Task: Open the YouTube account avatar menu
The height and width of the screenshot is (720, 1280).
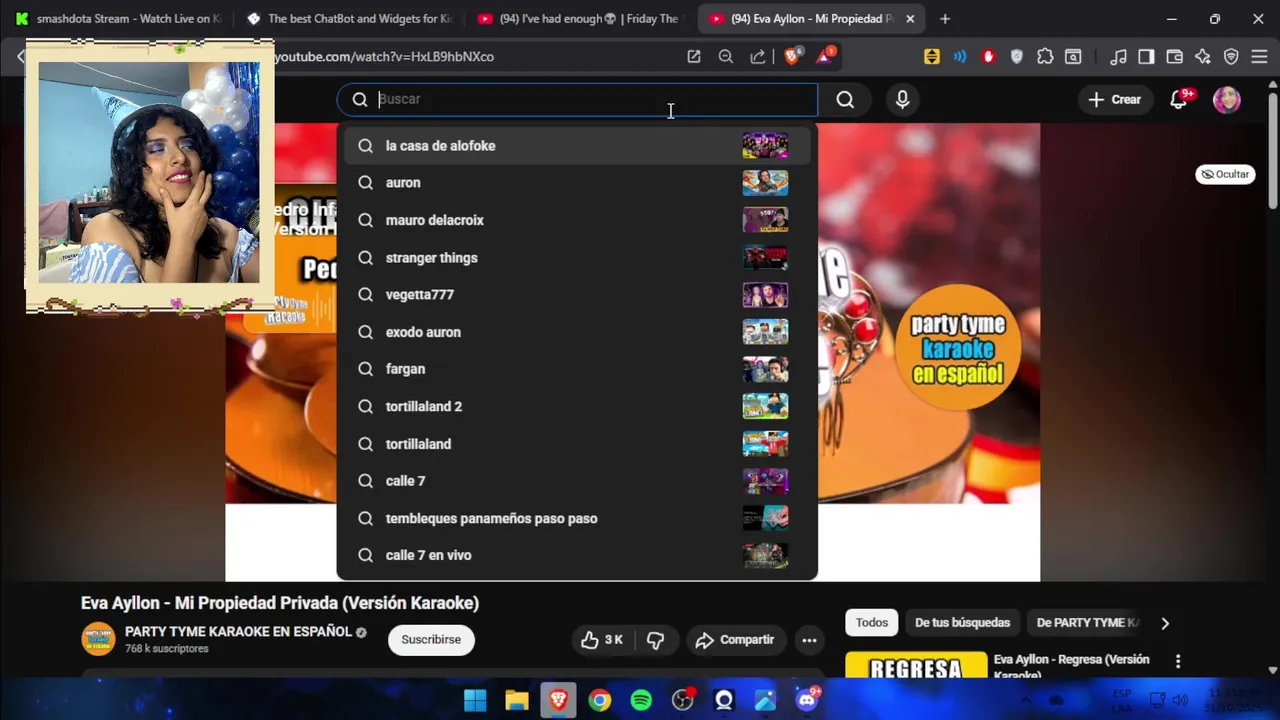Action: click(x=1227, y=99)
